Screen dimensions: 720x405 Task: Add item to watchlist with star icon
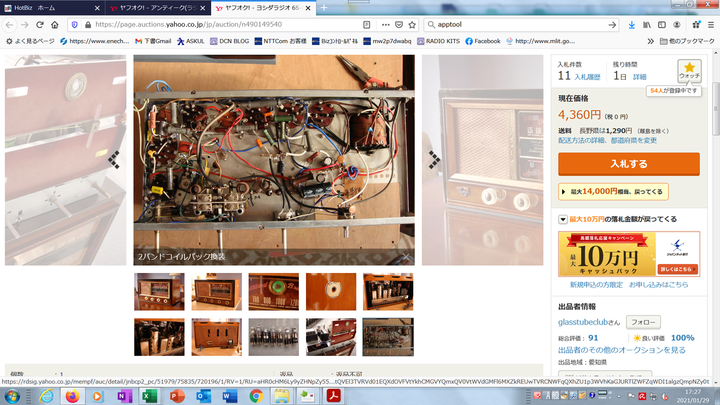pos(690,70)
